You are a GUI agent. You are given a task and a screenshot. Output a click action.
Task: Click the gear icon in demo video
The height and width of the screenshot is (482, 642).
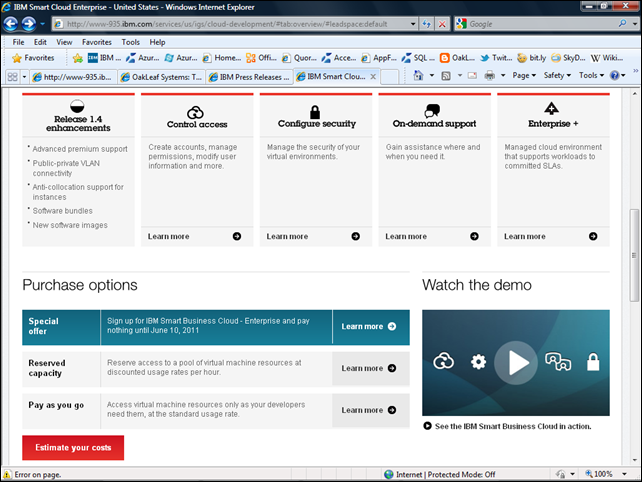pos(478,362)
